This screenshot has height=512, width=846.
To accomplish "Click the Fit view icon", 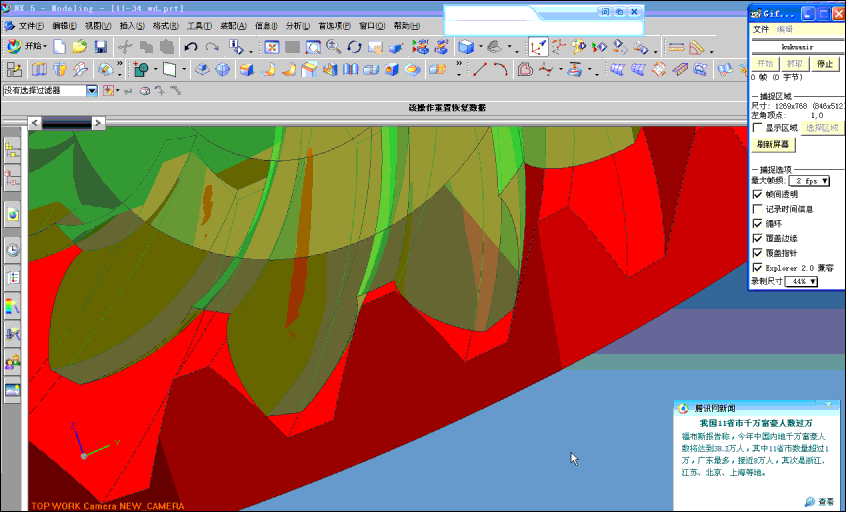I will pyautogui.click(x=272, y=47).
